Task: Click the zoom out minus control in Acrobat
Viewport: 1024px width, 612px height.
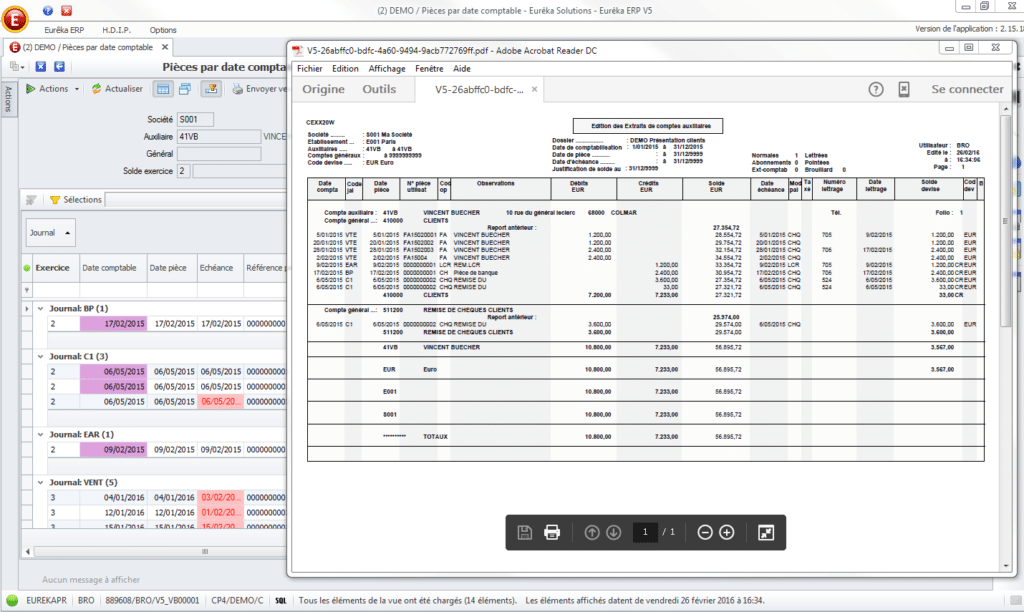Action: 704,532
